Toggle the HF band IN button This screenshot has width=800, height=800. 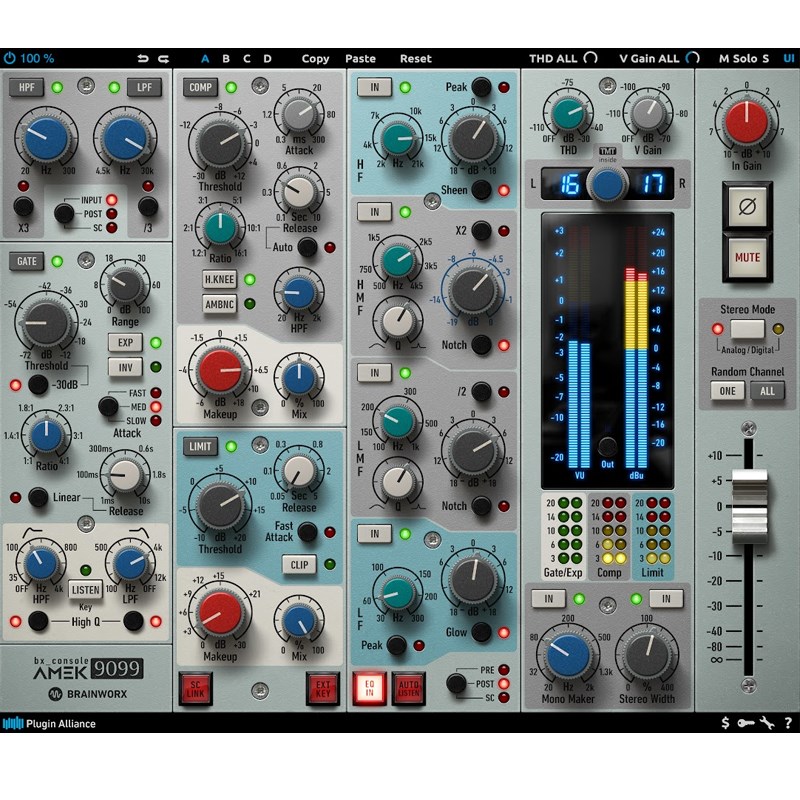[375, 87]
